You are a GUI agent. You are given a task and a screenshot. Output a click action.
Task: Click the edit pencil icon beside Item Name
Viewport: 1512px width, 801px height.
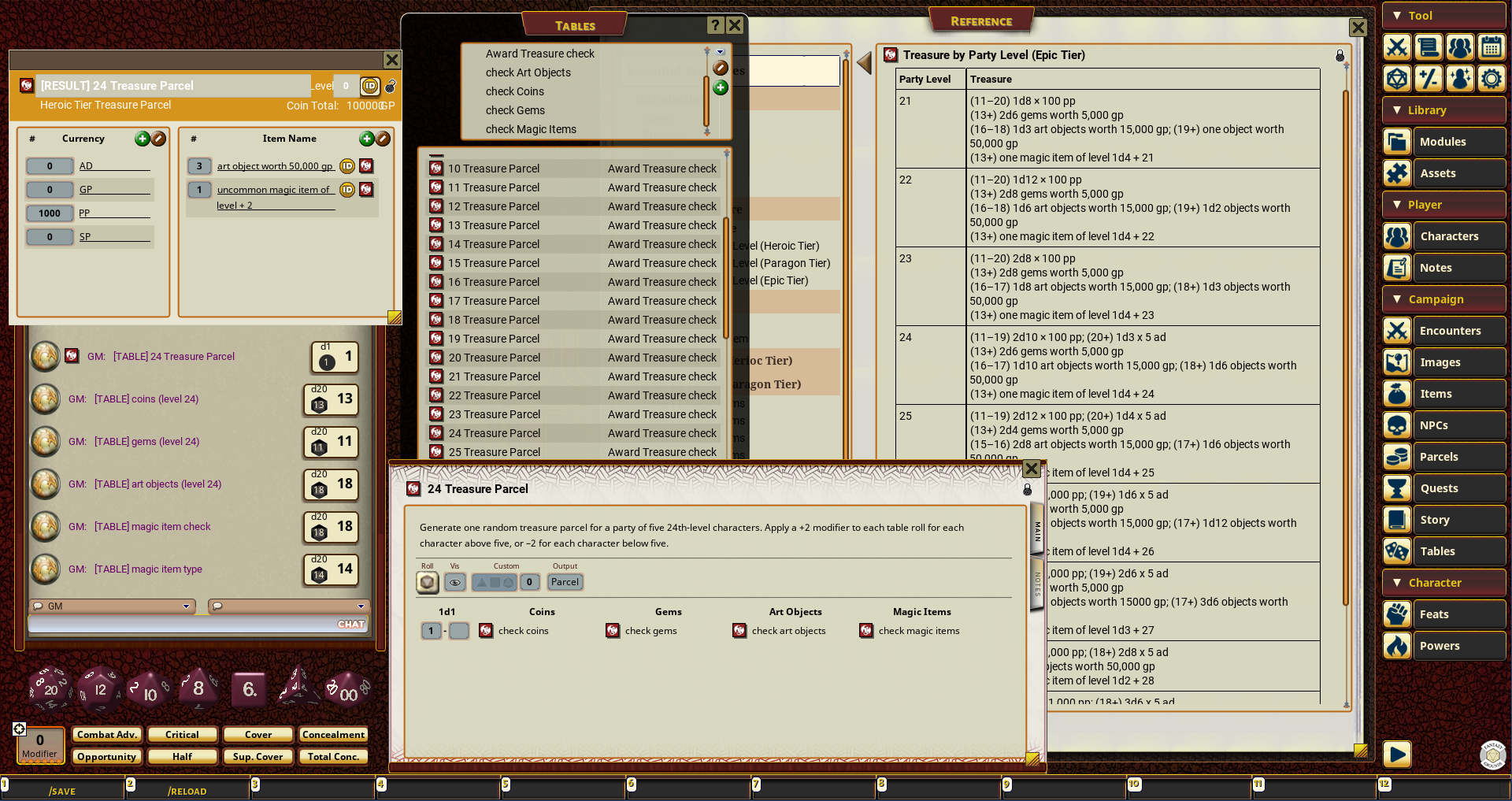click(383, 139)
